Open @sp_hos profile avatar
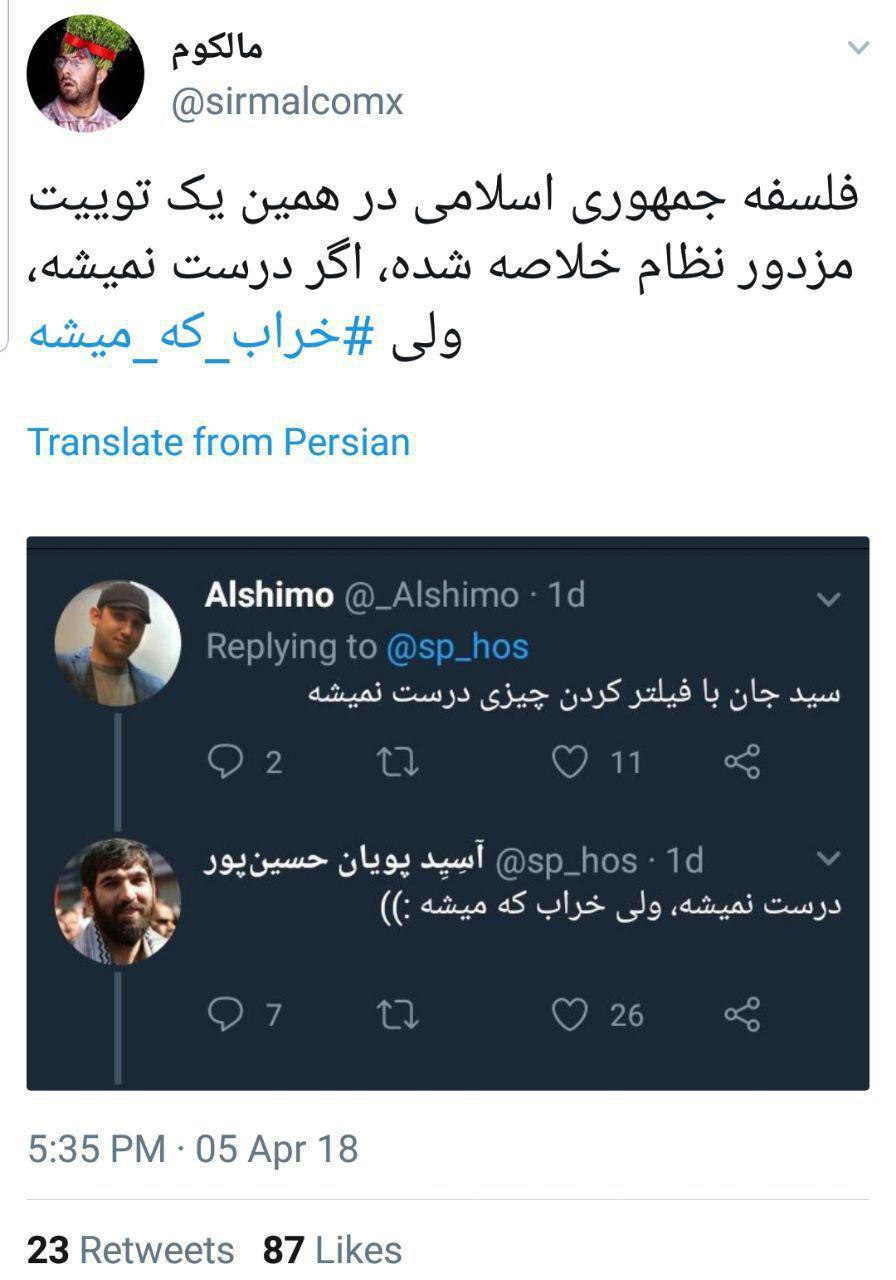This screenshot has height=1280, width=896. 117,901
